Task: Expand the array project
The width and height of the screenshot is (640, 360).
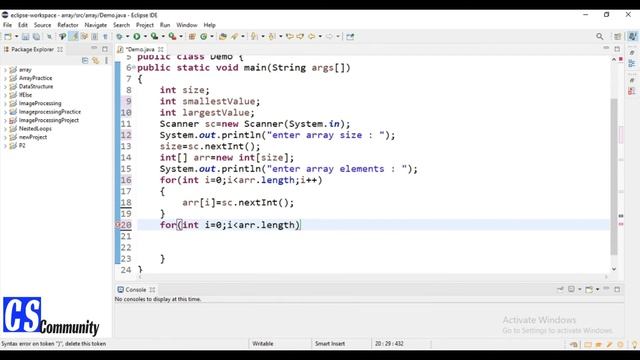Action: tap(5, 70)
